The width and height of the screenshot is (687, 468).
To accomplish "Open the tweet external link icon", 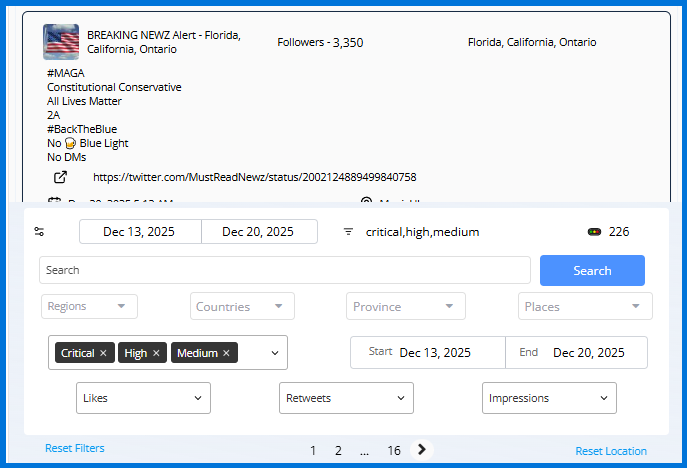I will point(60,177).
